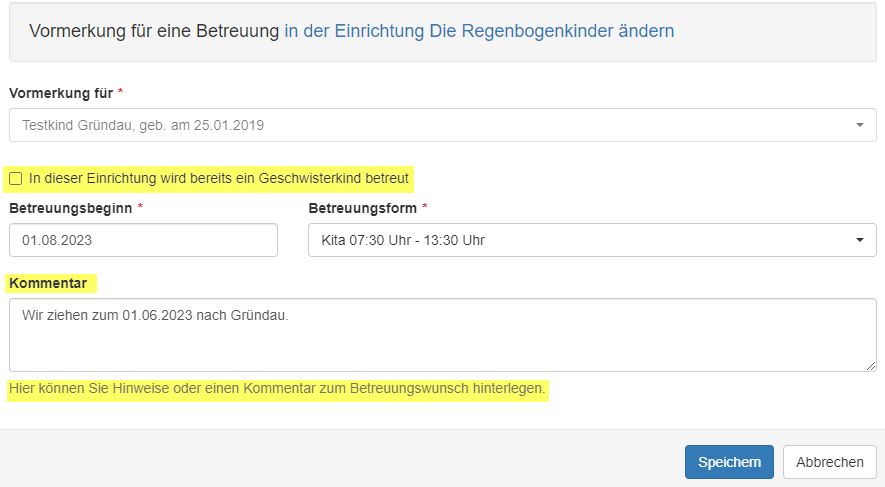Expand the Betreuungsform dropdown
The height and width of the screenshot is (487, 885).
coord(592,240)
